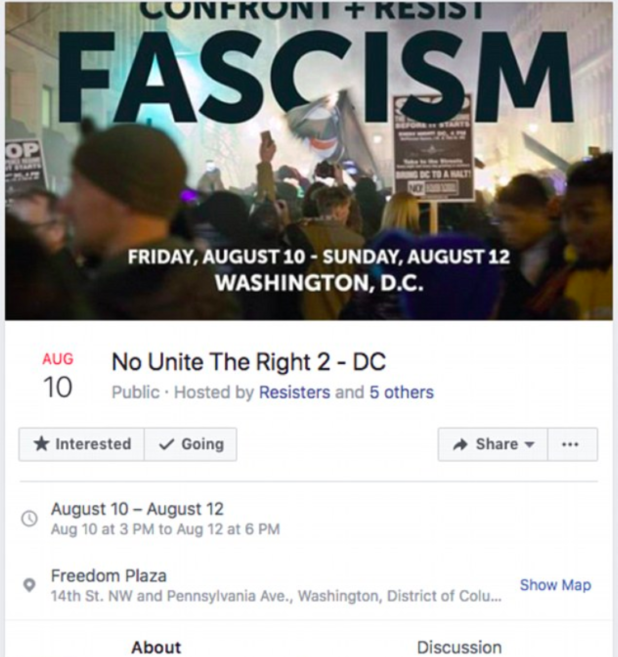Viewport: 618px width, 657px height.
Task: Switch to the Discussion tab
Action: [459, 647]
